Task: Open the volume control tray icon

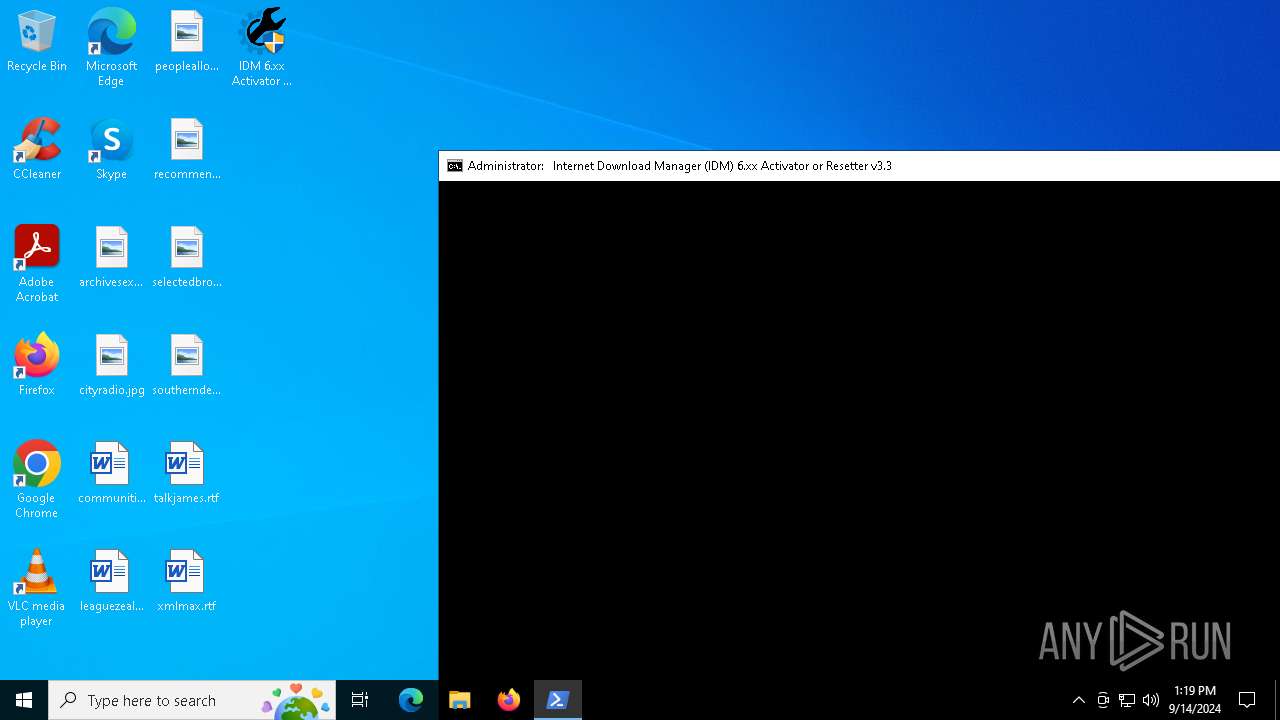Action: point(1151,700)
